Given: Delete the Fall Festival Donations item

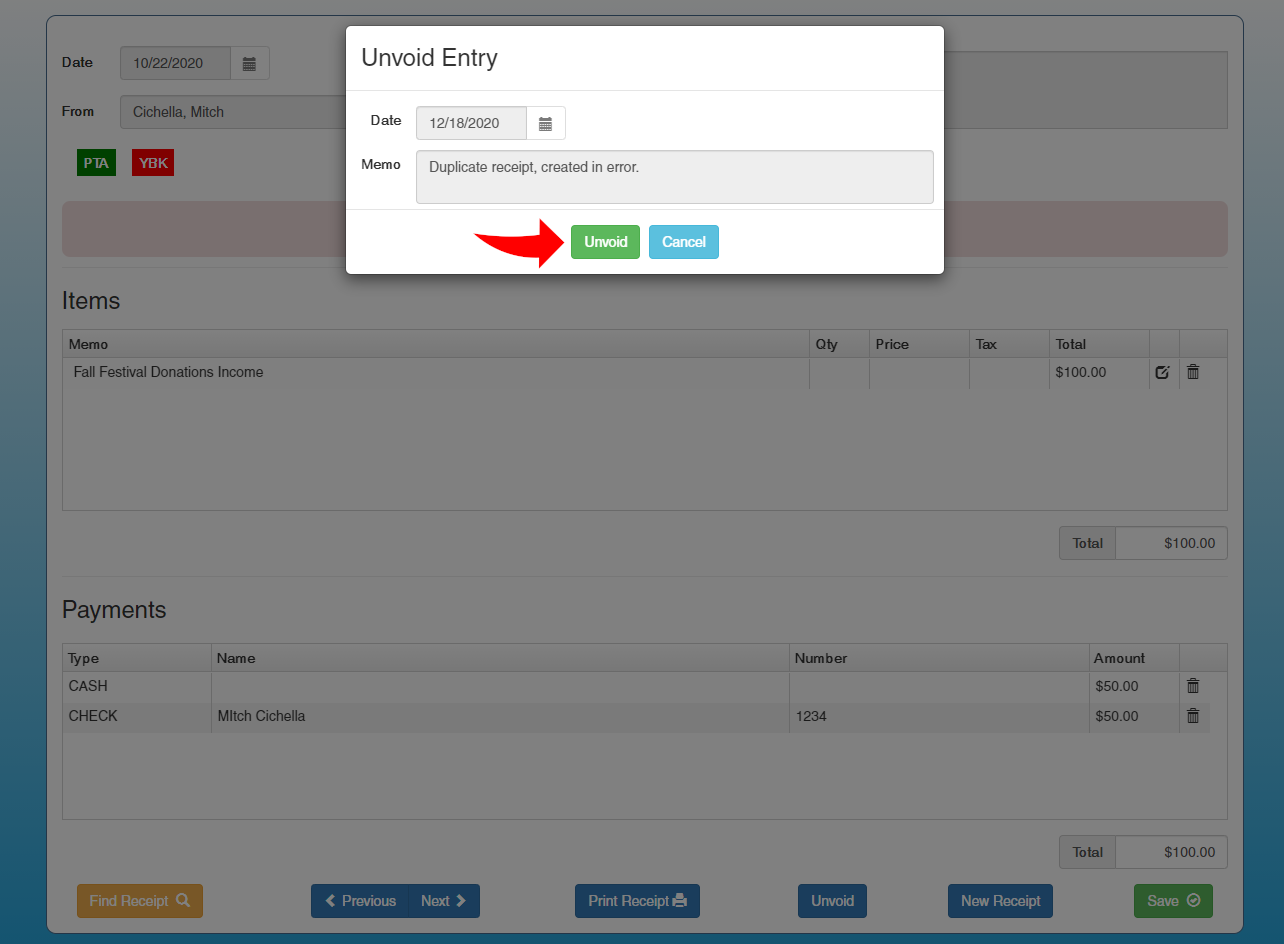Looking at the screenshot, I should click(x=1192, y=372).
